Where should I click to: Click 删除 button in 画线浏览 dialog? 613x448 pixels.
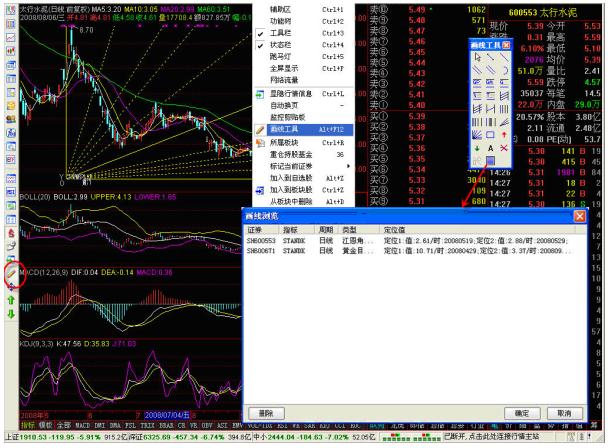click(x=266, y=413)
